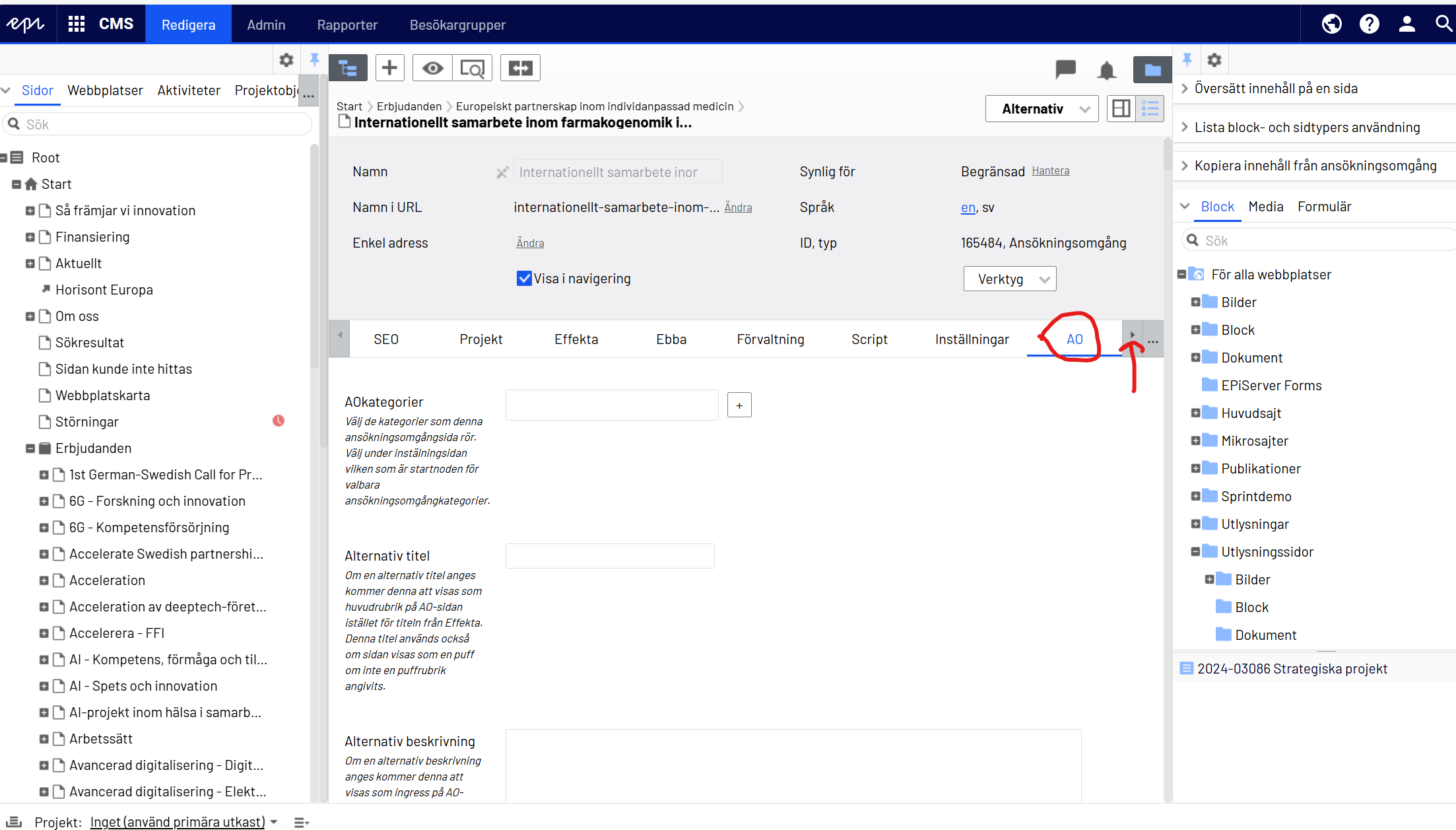The image size is (1456, 830).
Task: Click the compare versions icon
Action: pyautogui.click(x=520, y=68)
